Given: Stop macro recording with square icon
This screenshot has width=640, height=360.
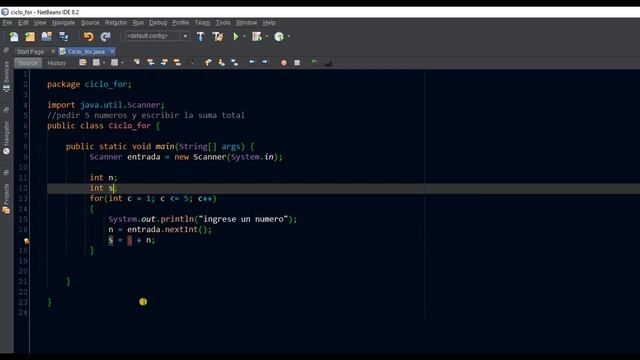Looking at the screenshot, I should [x=297, y=63].
